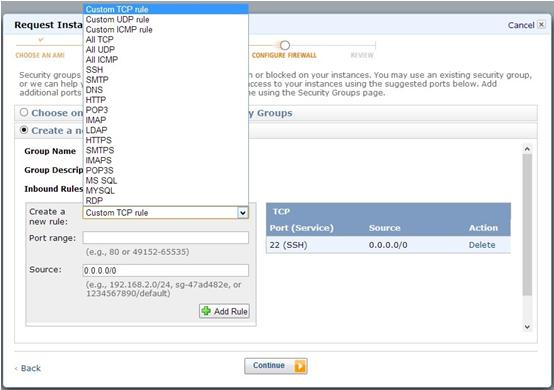This screenshot has width=554, height=390.
Task: Select All TCP from the list
Action: pos(166,40)
